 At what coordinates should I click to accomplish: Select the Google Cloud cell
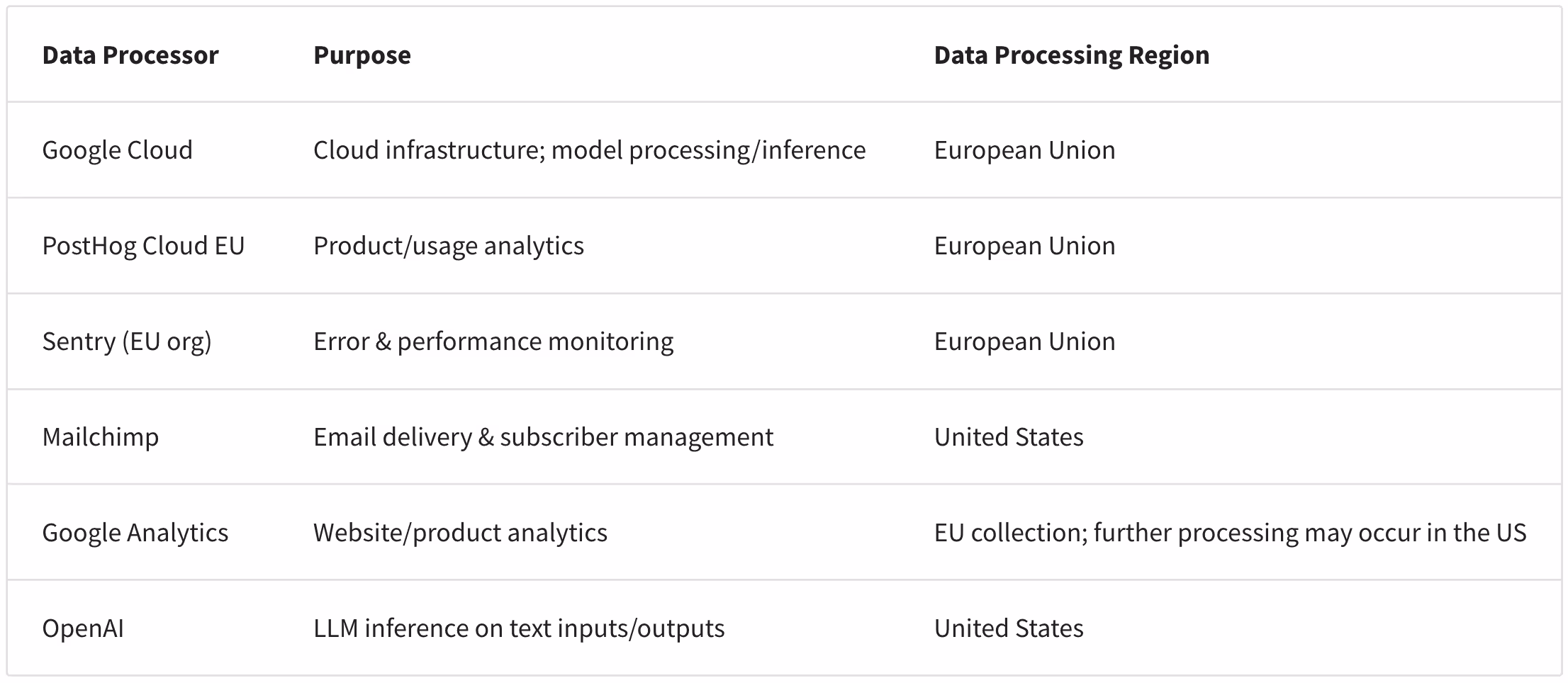(117, 150)
